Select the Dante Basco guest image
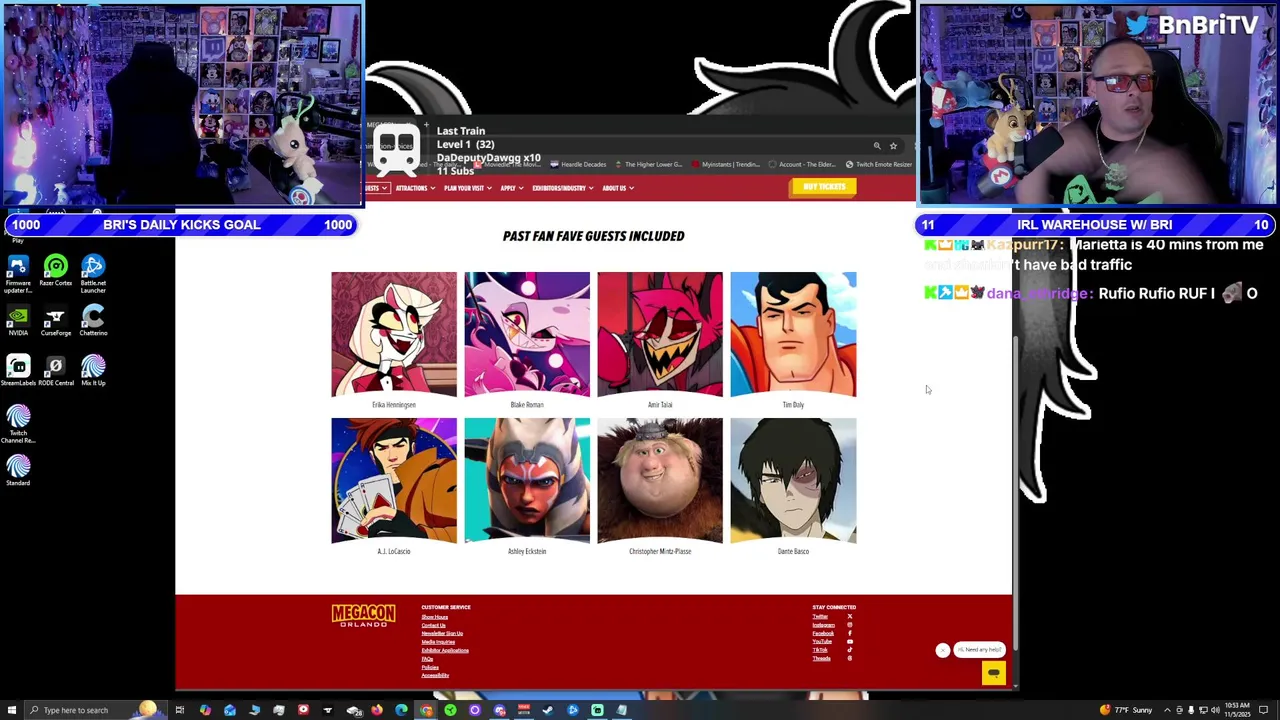This screenshot has height=720, width=1280. 793,481
